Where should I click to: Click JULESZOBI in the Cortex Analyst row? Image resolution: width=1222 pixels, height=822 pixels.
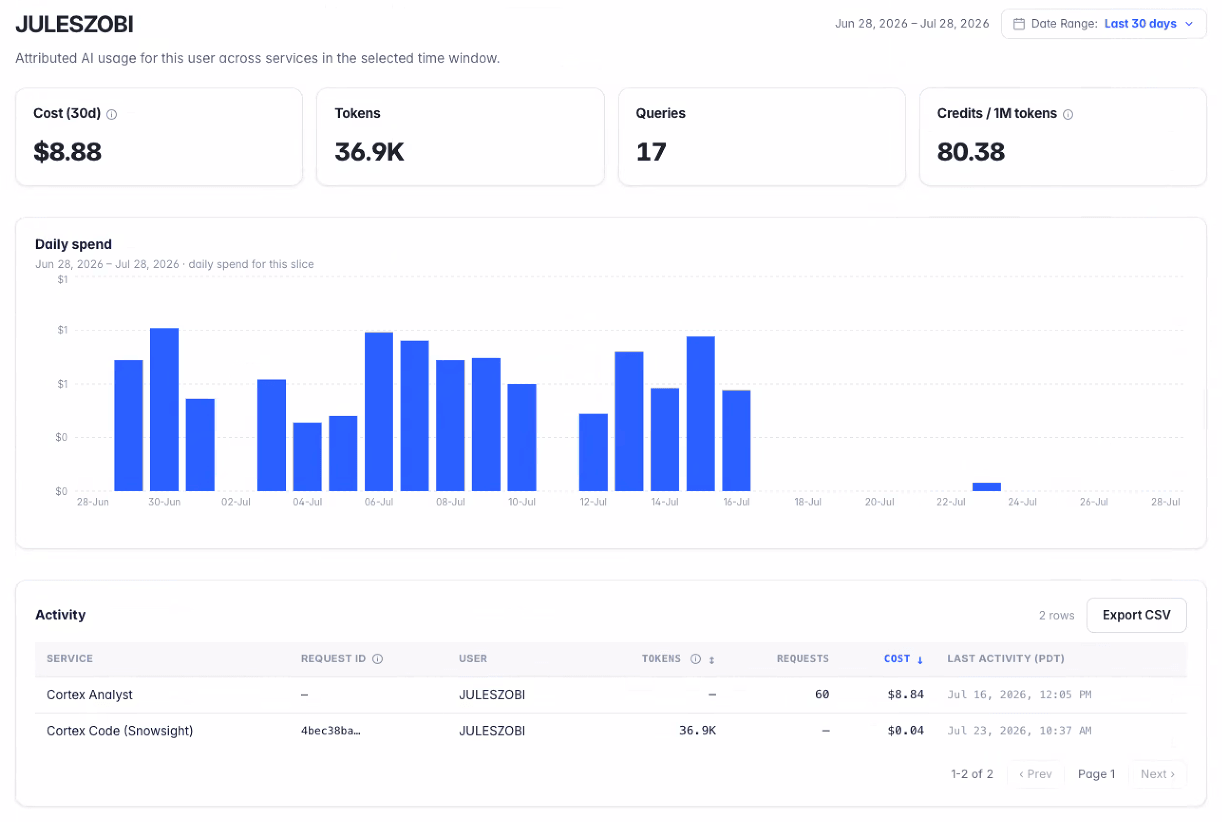pyautogui.click(x=492, y=695)
